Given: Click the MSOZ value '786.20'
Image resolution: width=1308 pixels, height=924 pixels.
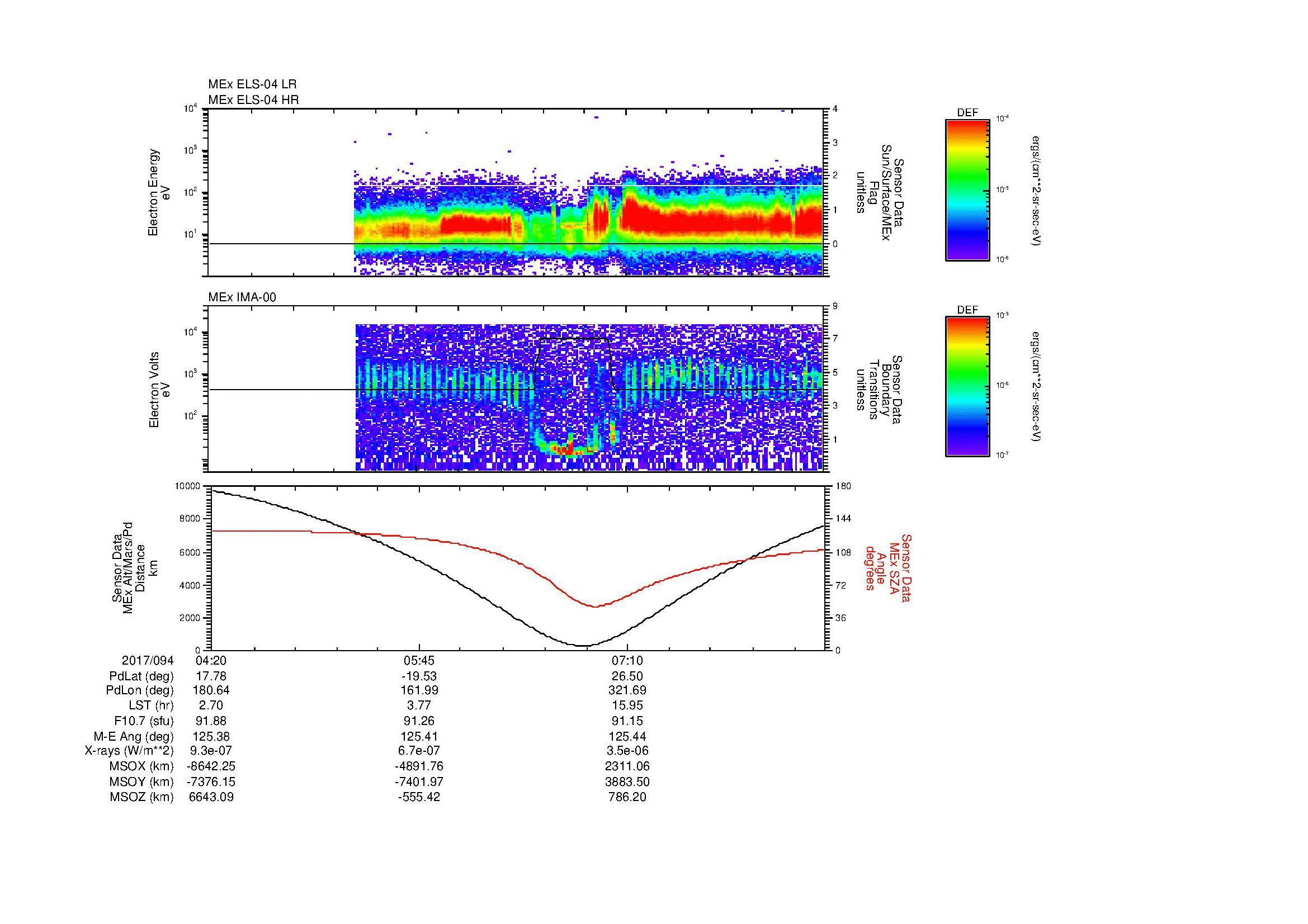Looking at the screenshot, I should [x=627, y=797].
